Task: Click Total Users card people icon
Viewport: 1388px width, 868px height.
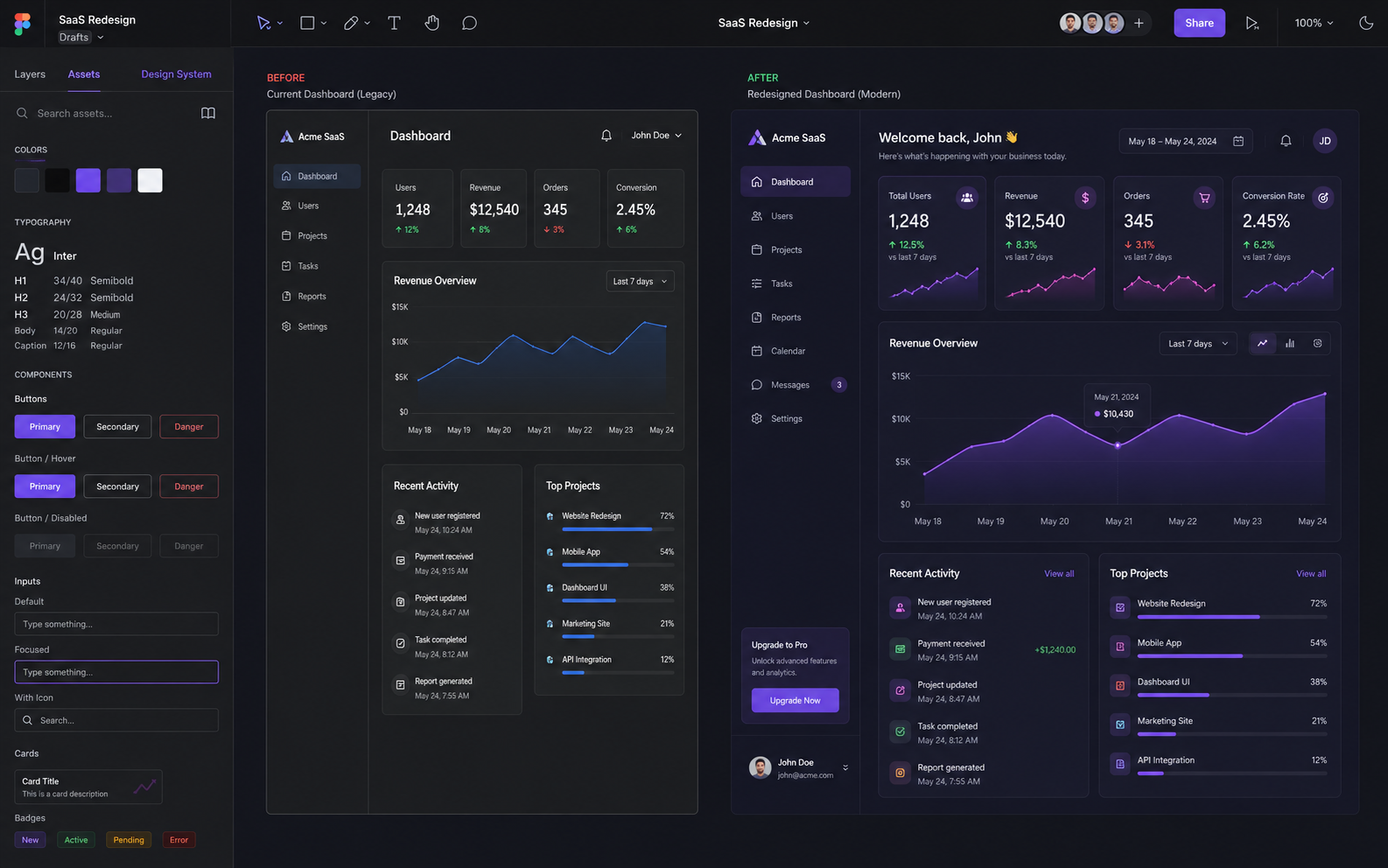Action: pyautogui.click(x=967, y=198)
